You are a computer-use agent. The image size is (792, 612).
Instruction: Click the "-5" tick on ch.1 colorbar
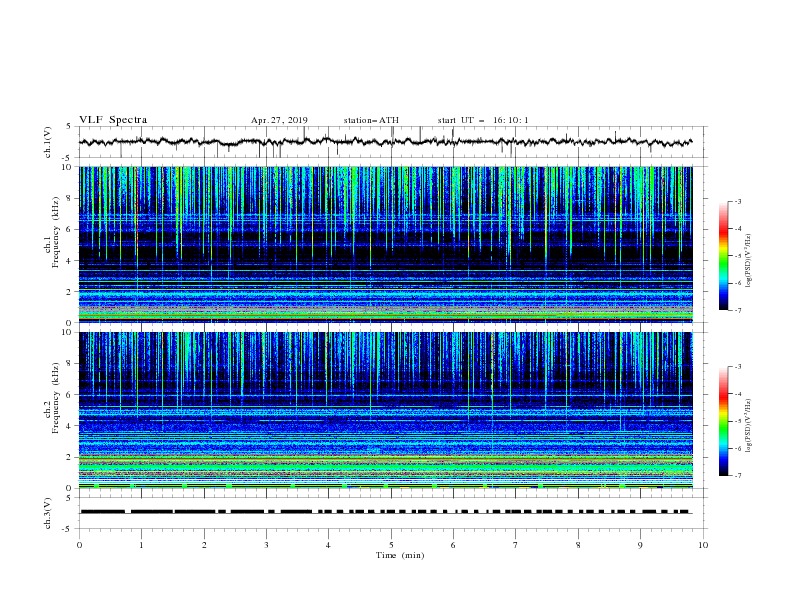(x=737, y=256)
